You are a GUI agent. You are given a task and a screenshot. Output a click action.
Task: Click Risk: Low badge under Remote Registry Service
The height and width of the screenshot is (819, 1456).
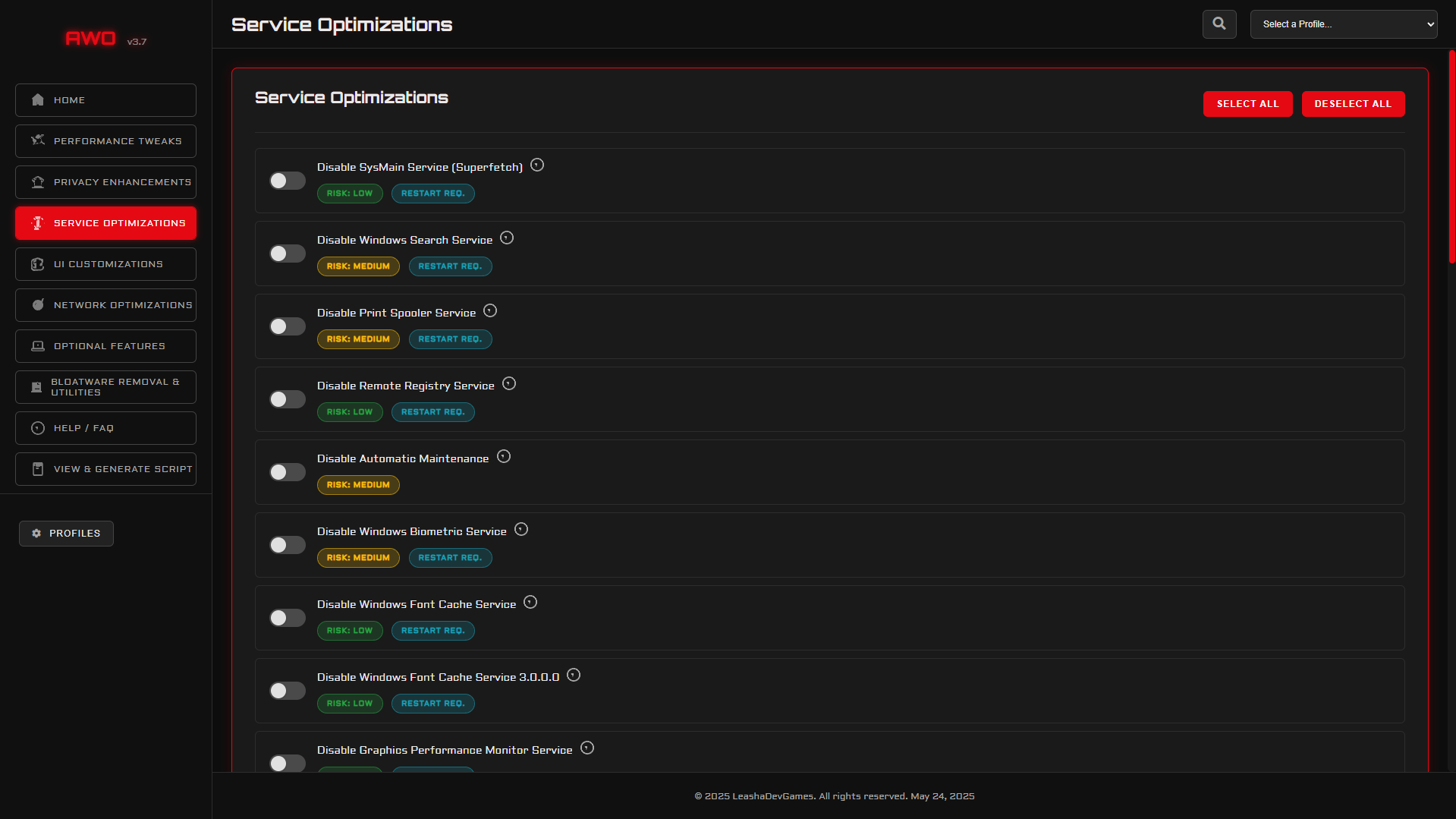(x=350, y=412)
